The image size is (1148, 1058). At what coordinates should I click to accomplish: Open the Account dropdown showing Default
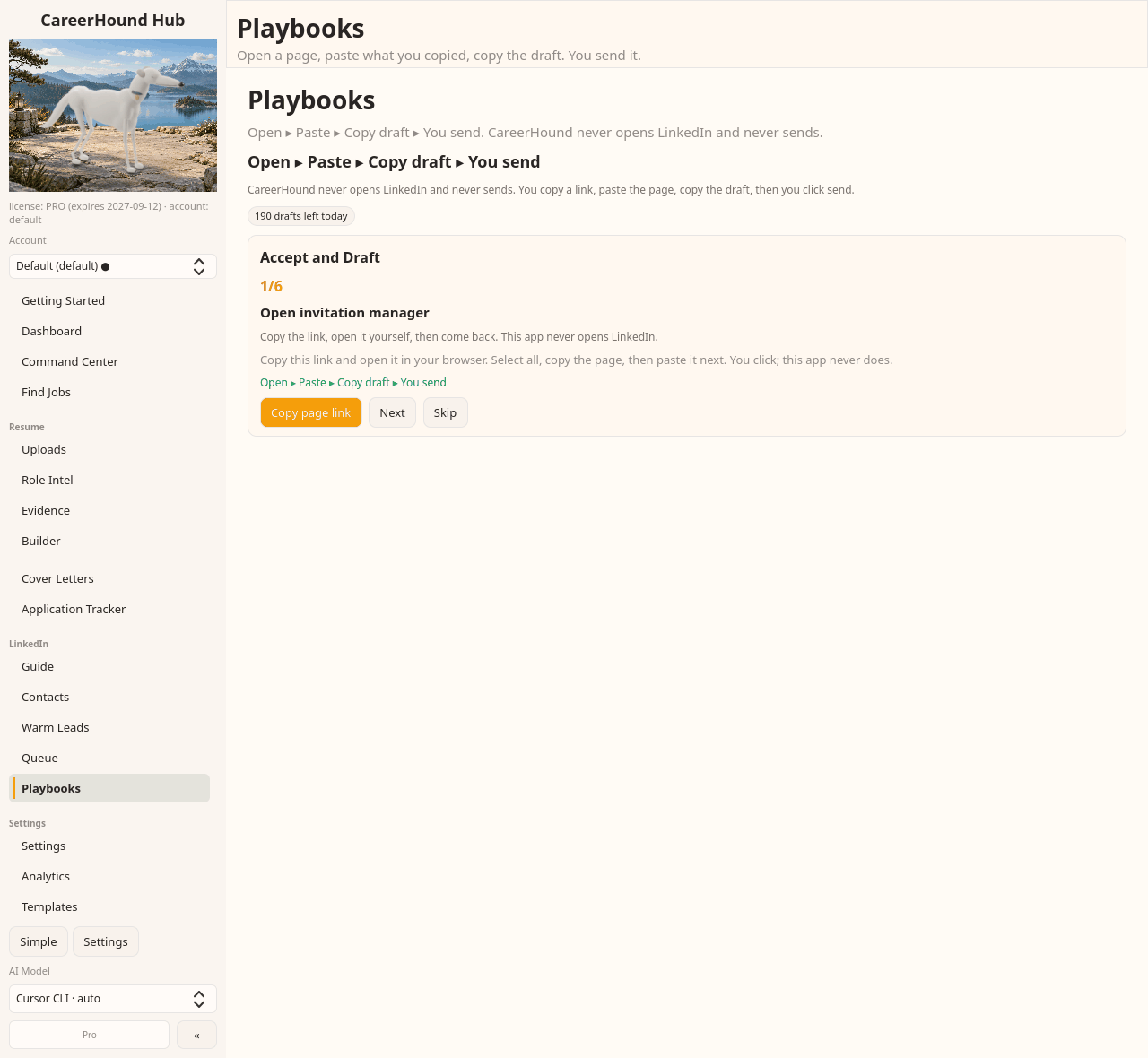coord(113,266)
